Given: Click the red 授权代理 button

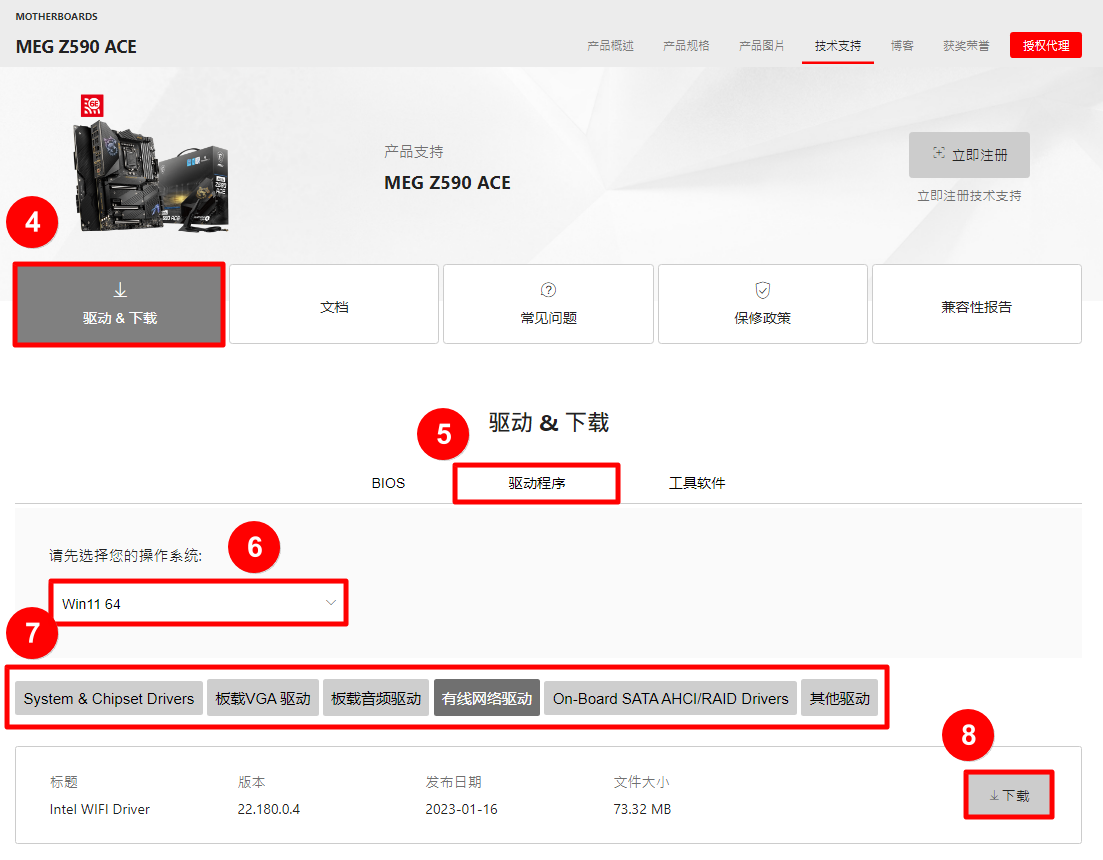Looking at the screenshot, I should [x=1045, y=45].
